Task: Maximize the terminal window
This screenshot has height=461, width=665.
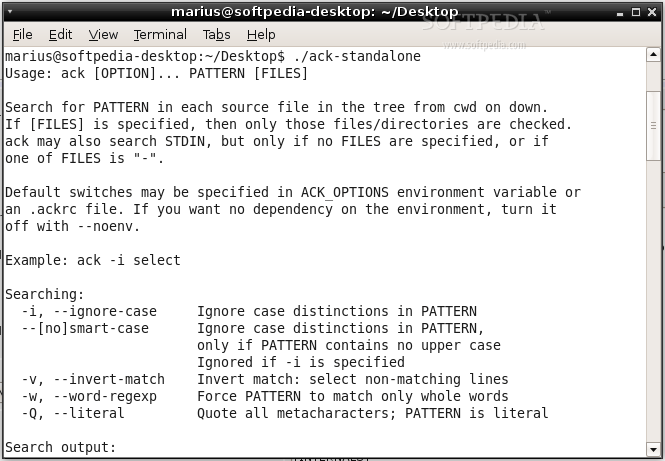Action: click(636, 12)
